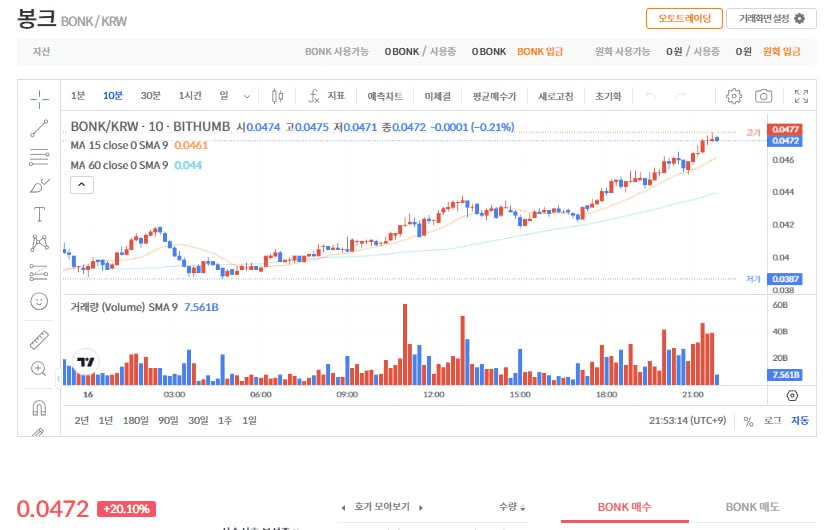The width and height of the screenshot is (833, 530).
Task: Select the 1시간 interval
Action: tap(190, 96)
